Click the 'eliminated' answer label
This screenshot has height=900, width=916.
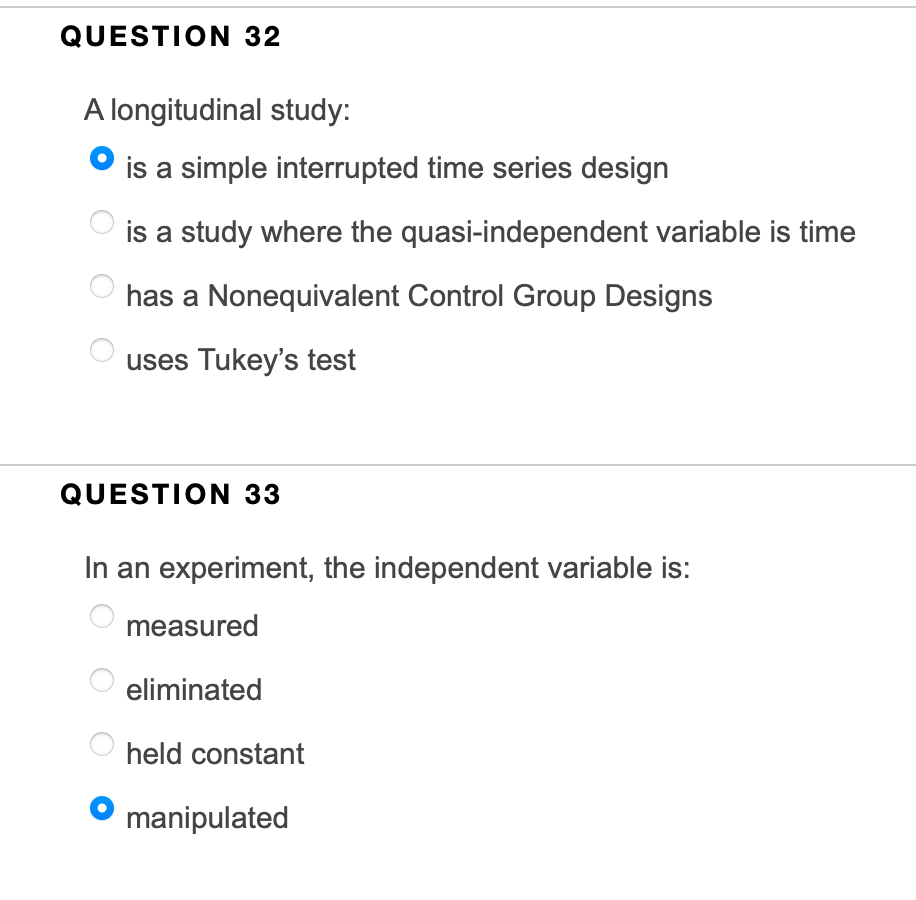coord(194,690)
